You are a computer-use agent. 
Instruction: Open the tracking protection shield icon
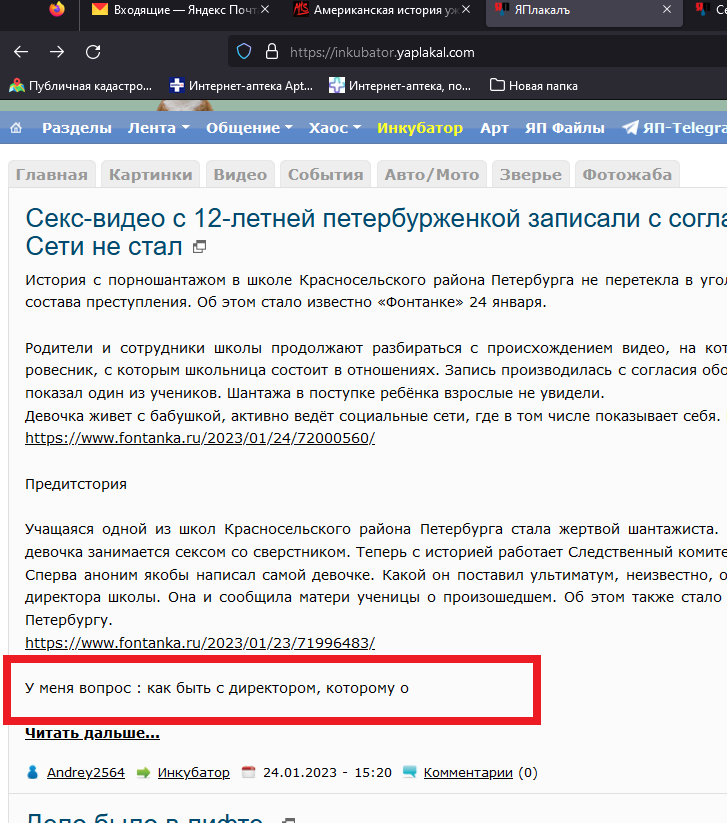tap(244, 51)
